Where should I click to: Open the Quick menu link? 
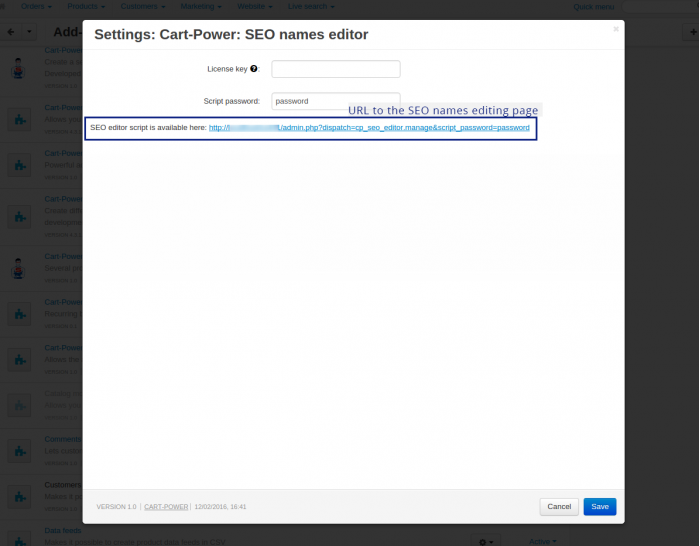593,7
